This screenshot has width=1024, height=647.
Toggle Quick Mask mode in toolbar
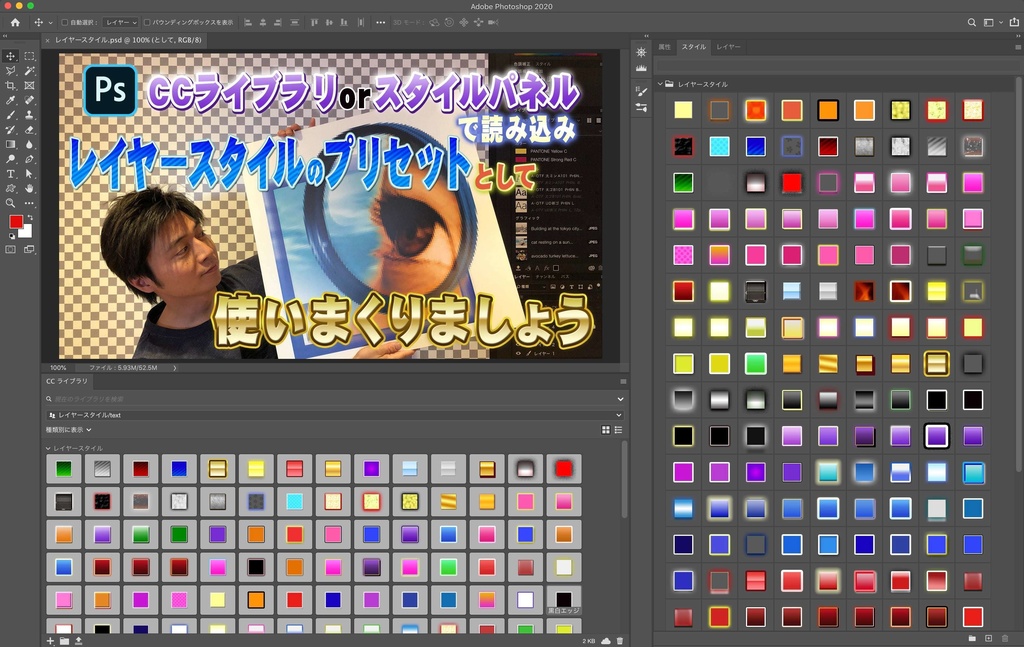10,249
